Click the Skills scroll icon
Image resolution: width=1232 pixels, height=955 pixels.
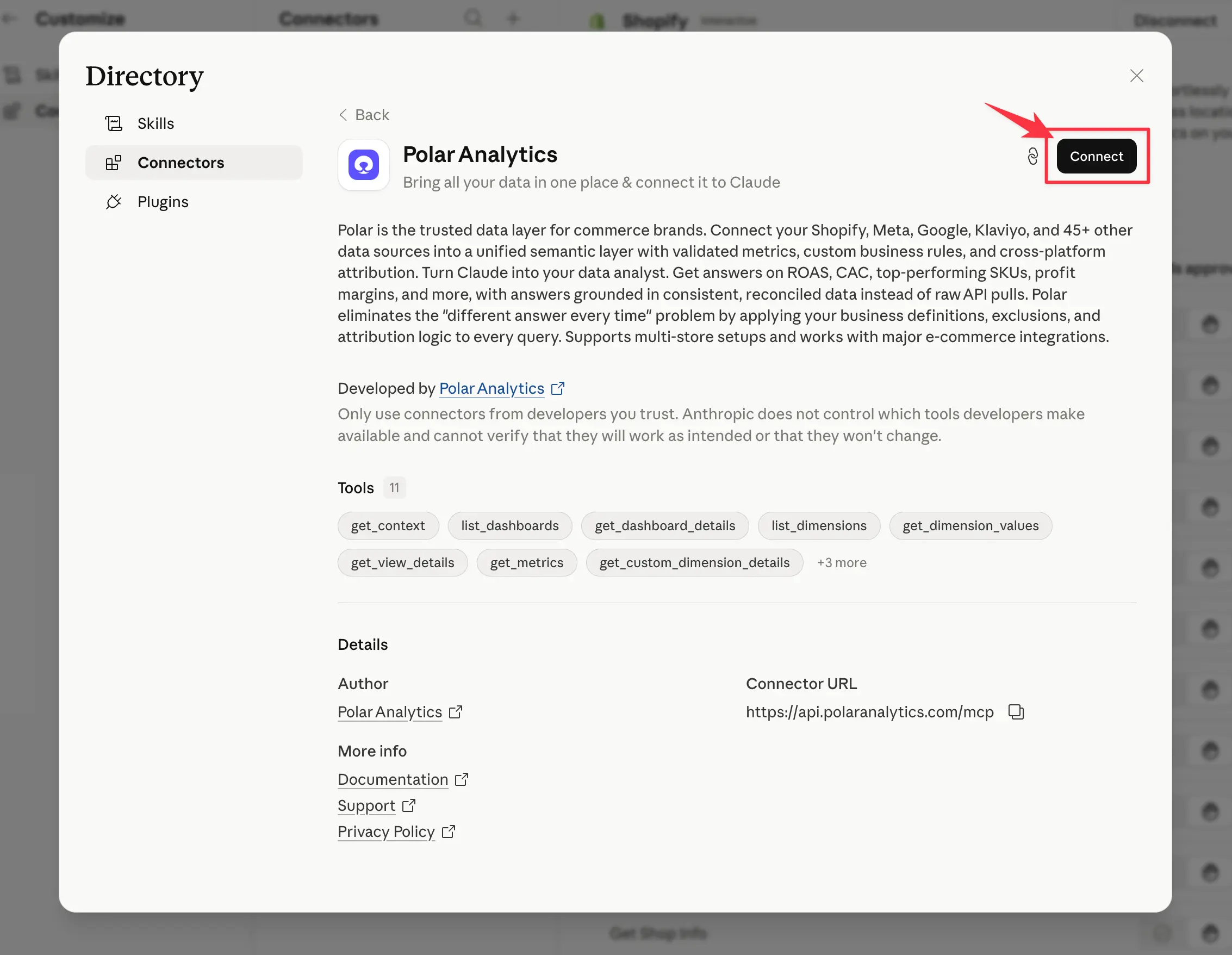click(114, 123)
